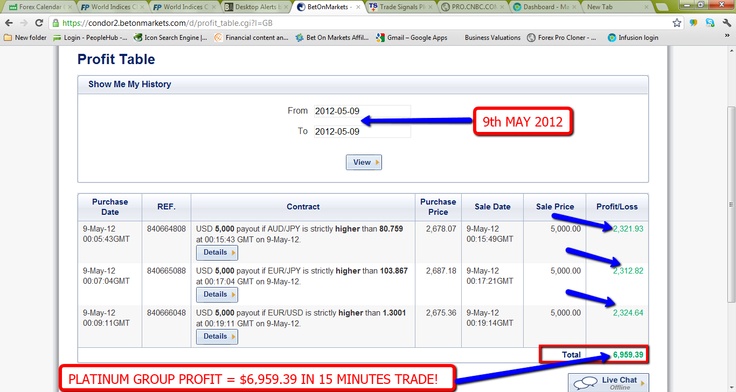Select reference number 840665088
The width and height of the screenshot is (736, 392).
(x=166, y=271)
